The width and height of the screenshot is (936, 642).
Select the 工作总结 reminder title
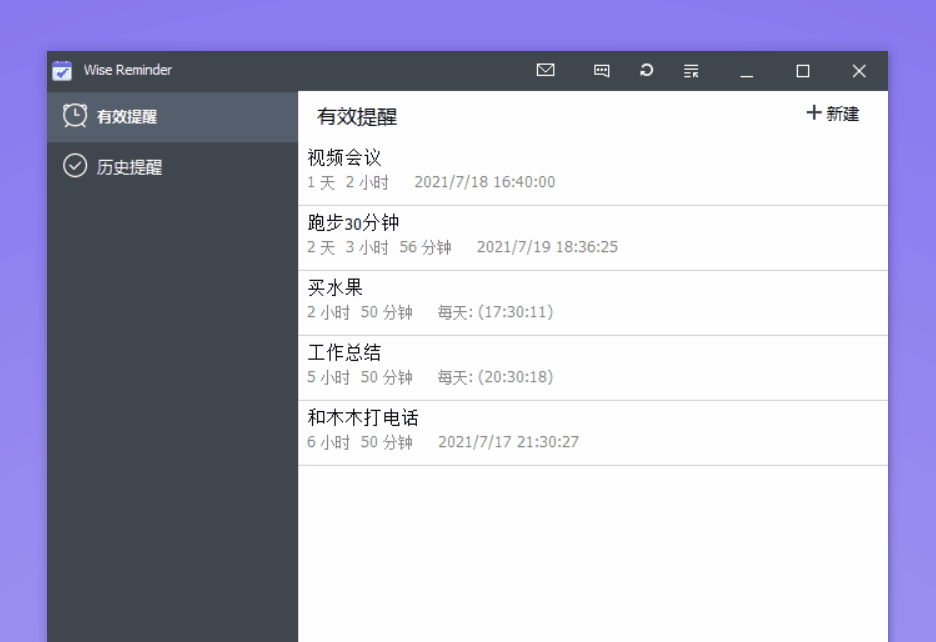pyautogui.click(x=344, y=353)
